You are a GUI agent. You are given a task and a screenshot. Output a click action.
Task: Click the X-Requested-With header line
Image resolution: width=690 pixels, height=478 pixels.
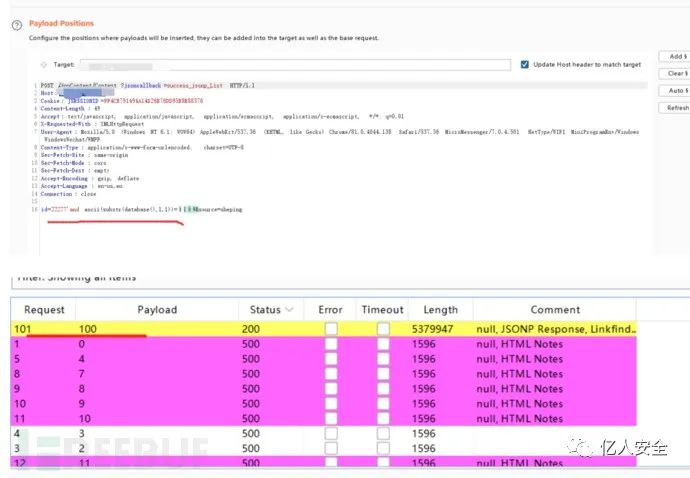coord(92,124)
